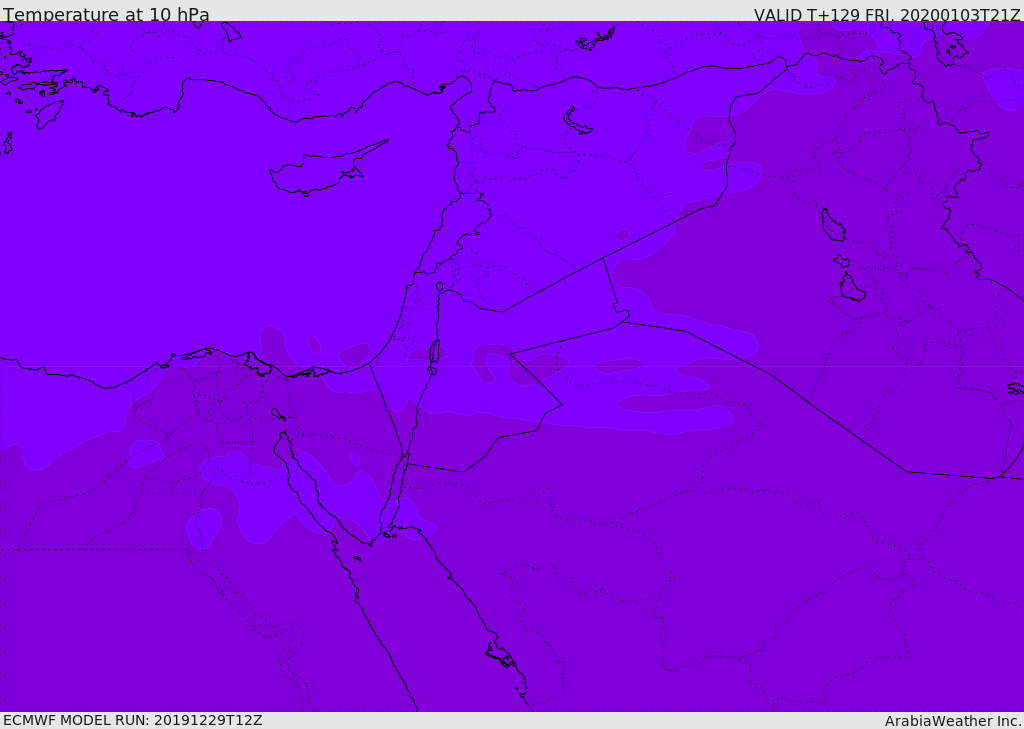Click the 'ArabiaWeather Inc.' credit text

tap(953, 721)
